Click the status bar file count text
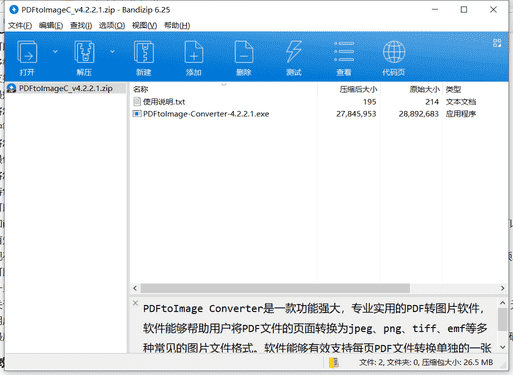The width and height of the screenshot is (513, 375). click(426, 362)
